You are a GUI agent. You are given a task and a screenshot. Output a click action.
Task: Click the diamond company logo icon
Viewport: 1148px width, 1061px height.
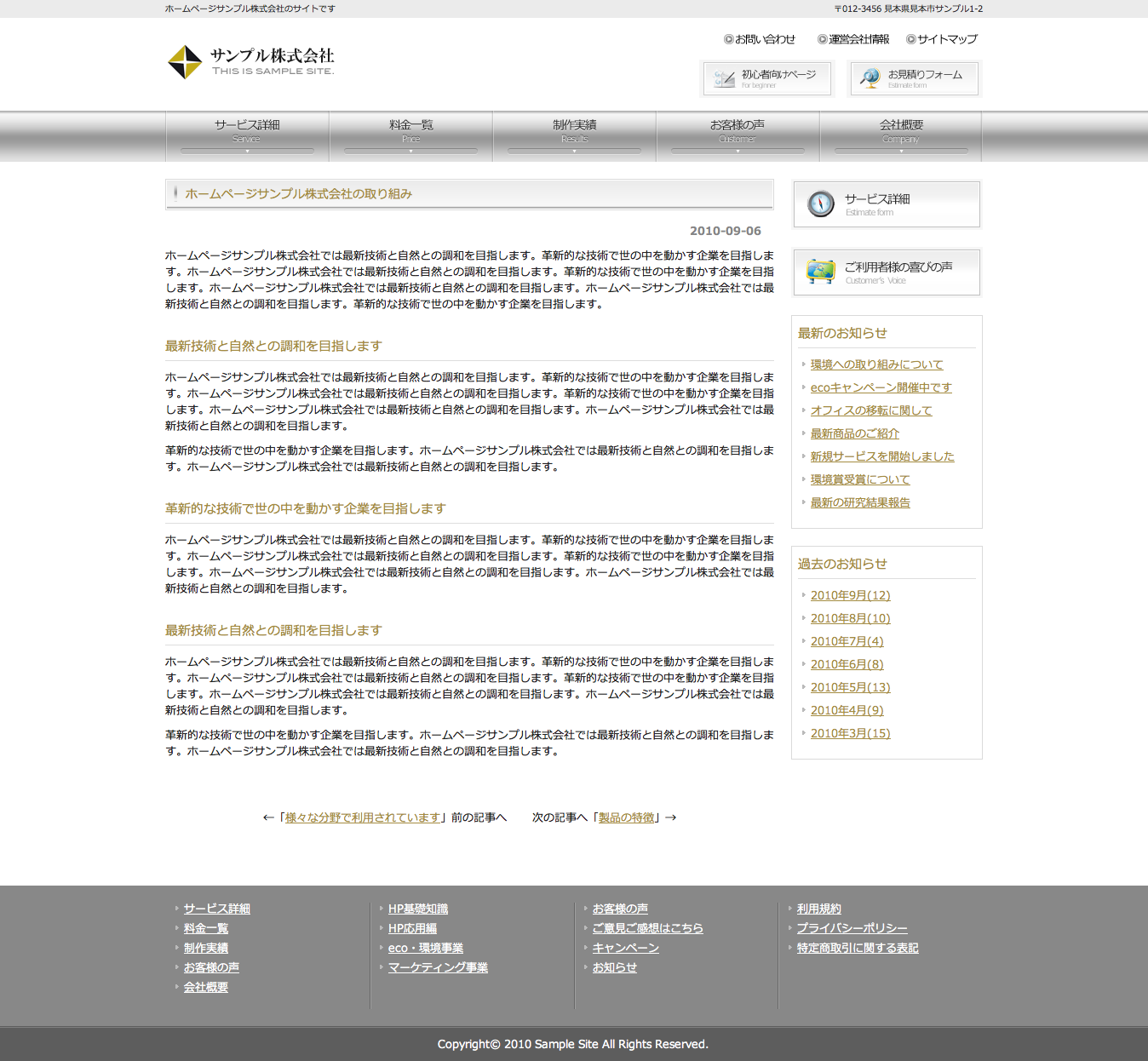click(185, 62)
